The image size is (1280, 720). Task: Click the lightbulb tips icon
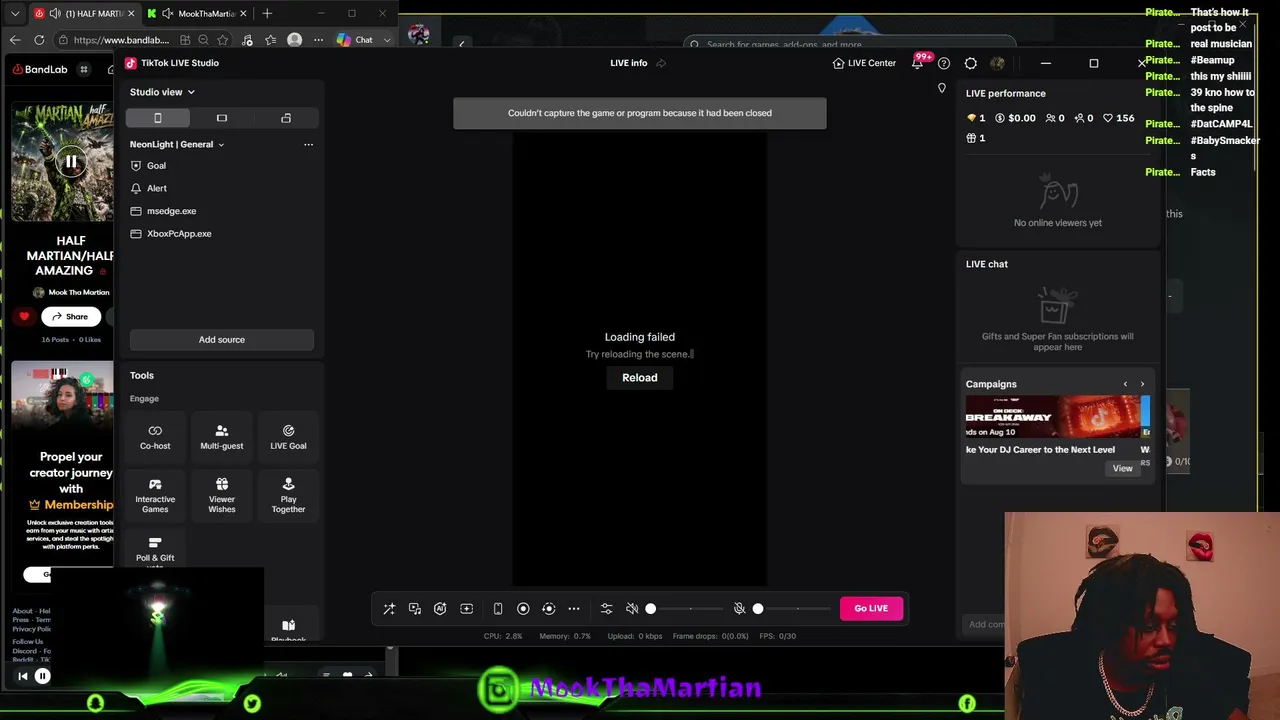click(941, 88)
